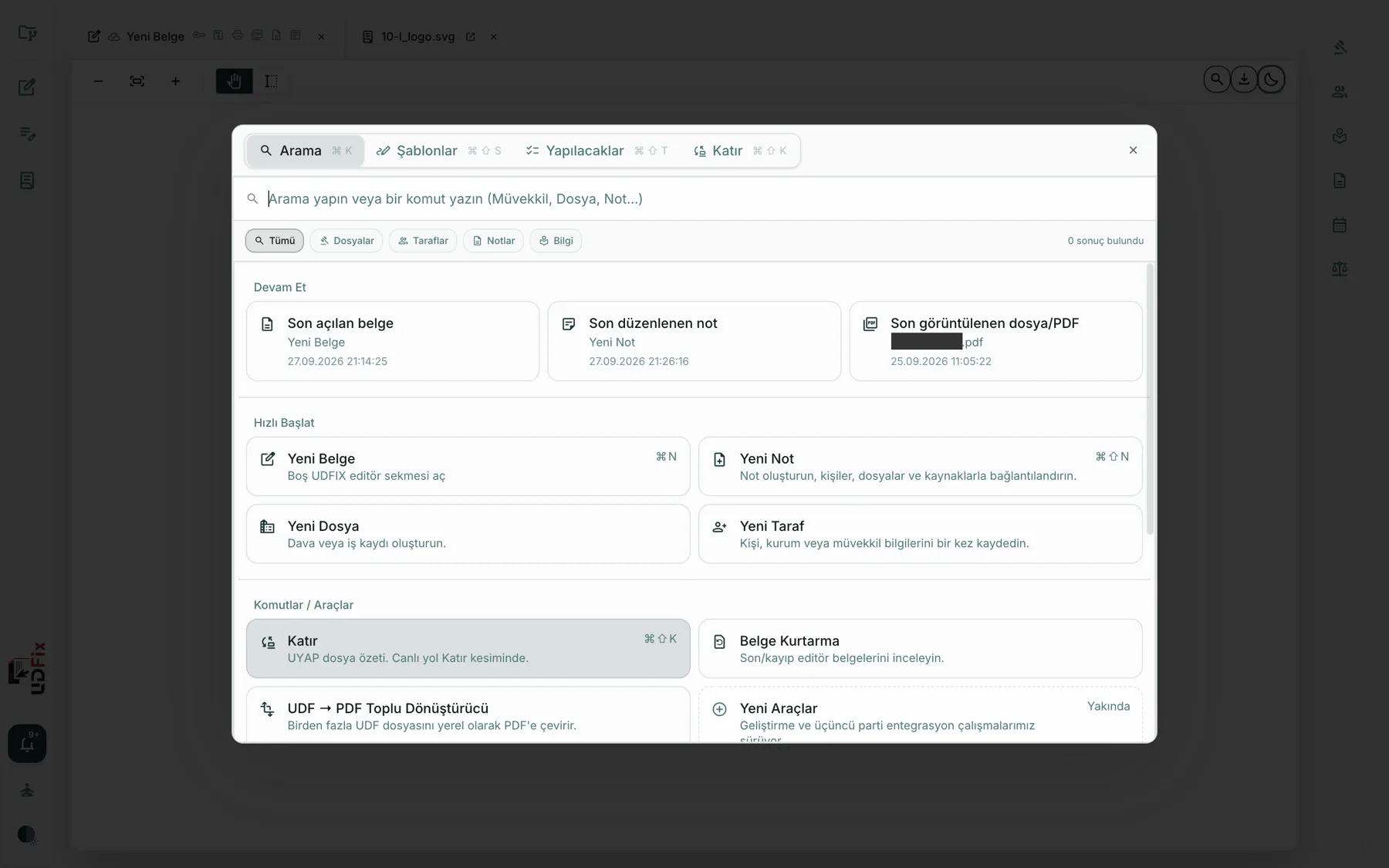Focus the Arama yapın search field
1389x868 pixels.
pyautogui.click(x=694, y=199)
